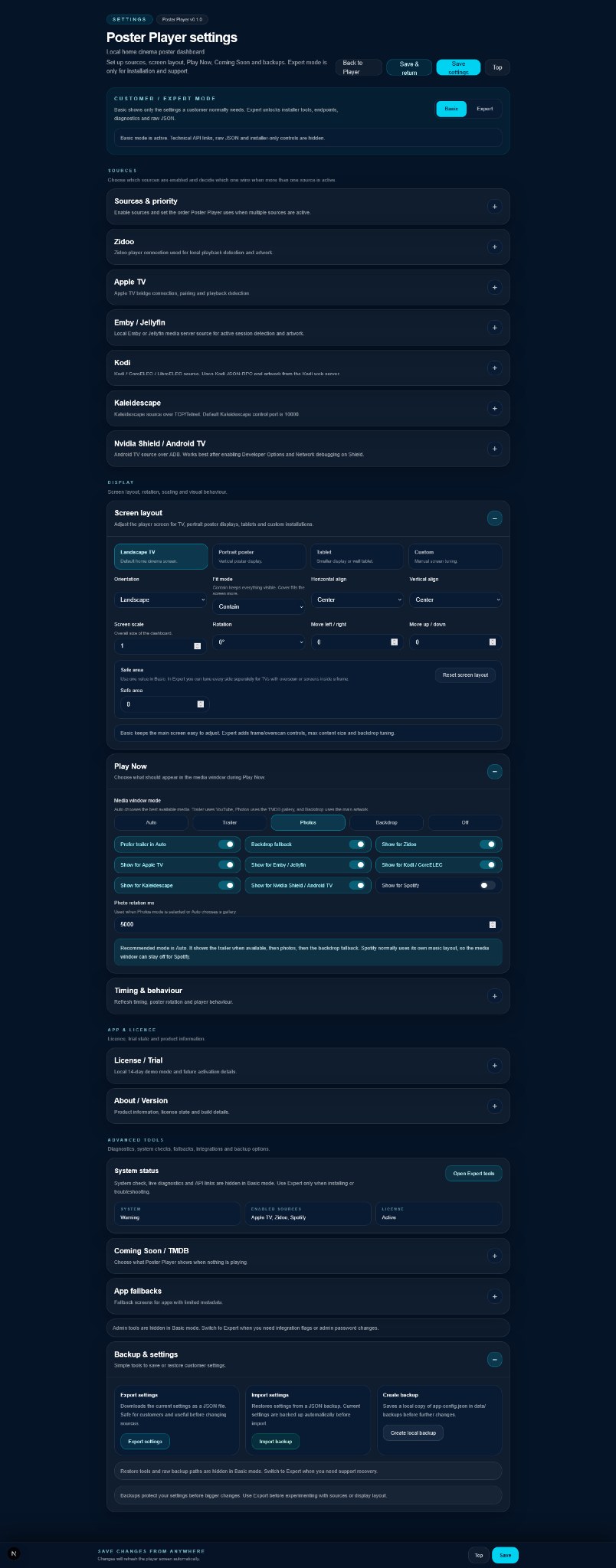
Task: Click Import backup button
Action: coord(276,1442)
